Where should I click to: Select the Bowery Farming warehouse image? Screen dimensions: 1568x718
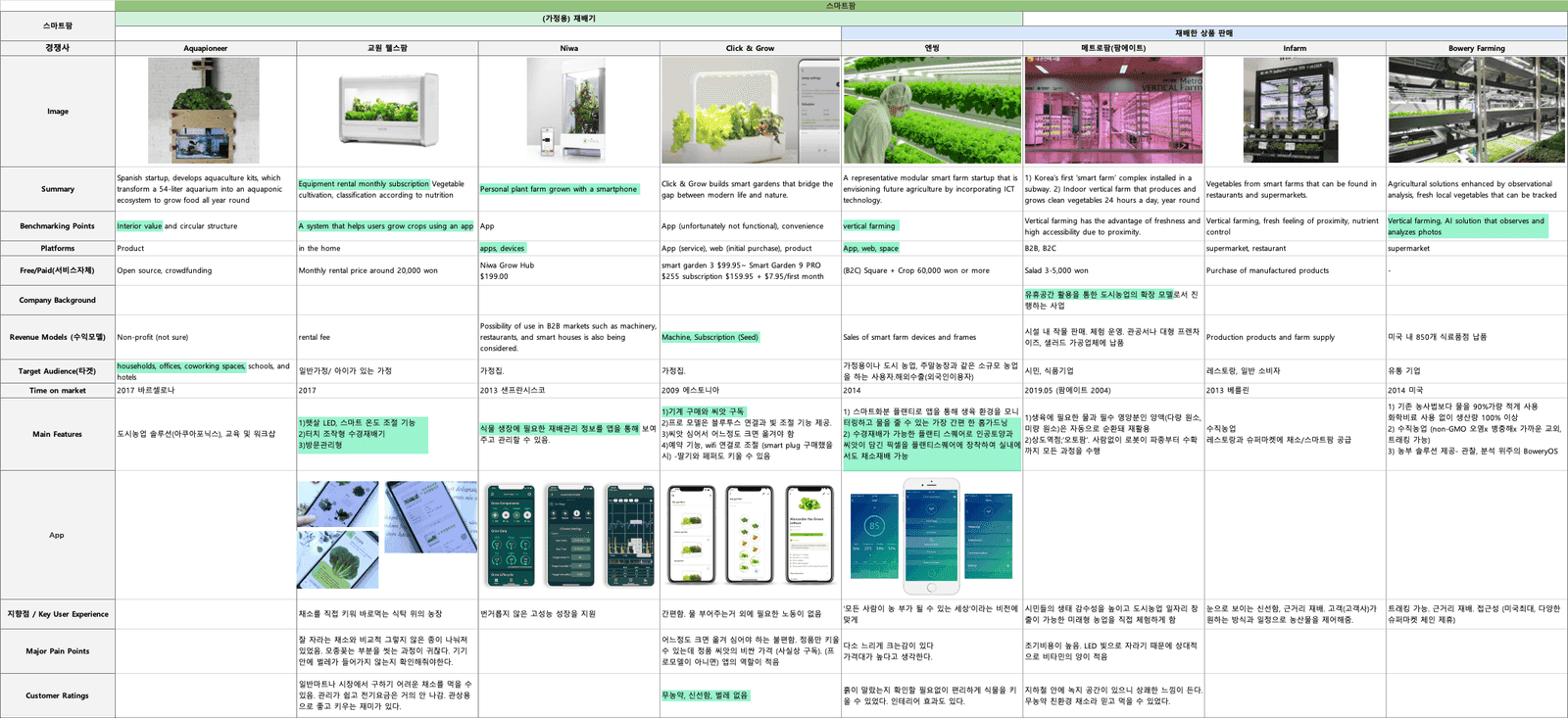coord(1476,110)
